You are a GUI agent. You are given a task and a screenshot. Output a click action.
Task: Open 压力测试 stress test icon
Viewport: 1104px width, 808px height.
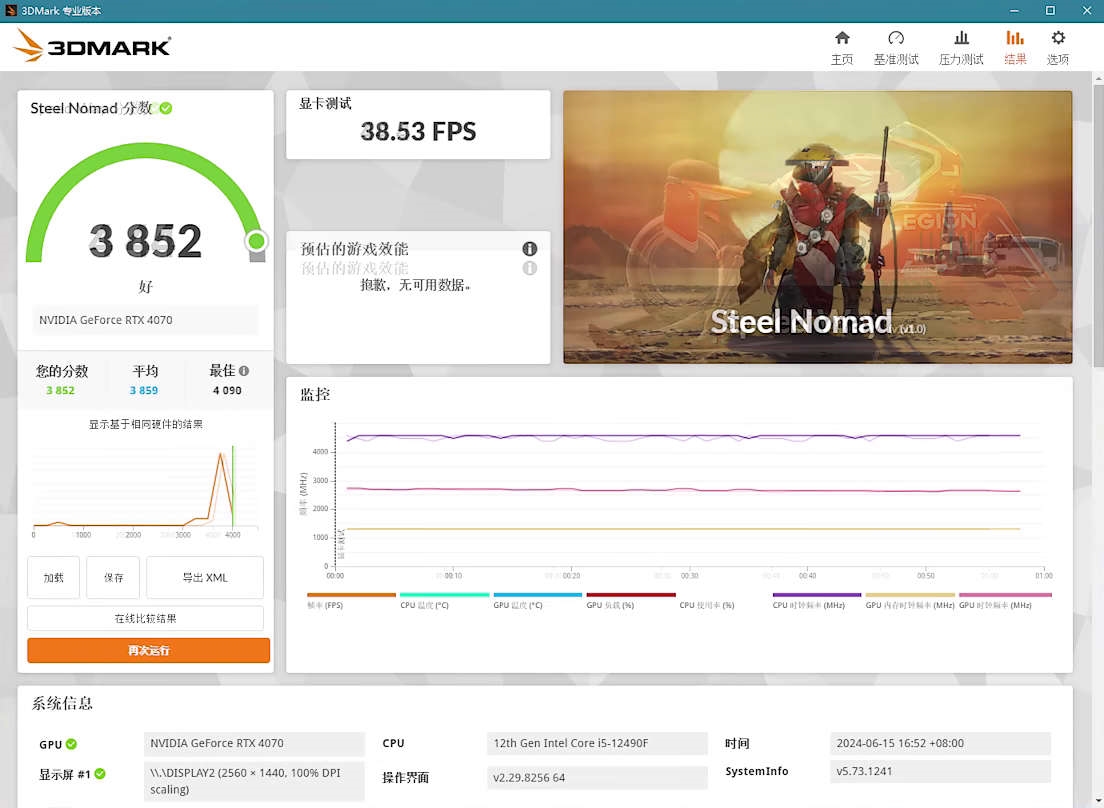tap(961, 38)
